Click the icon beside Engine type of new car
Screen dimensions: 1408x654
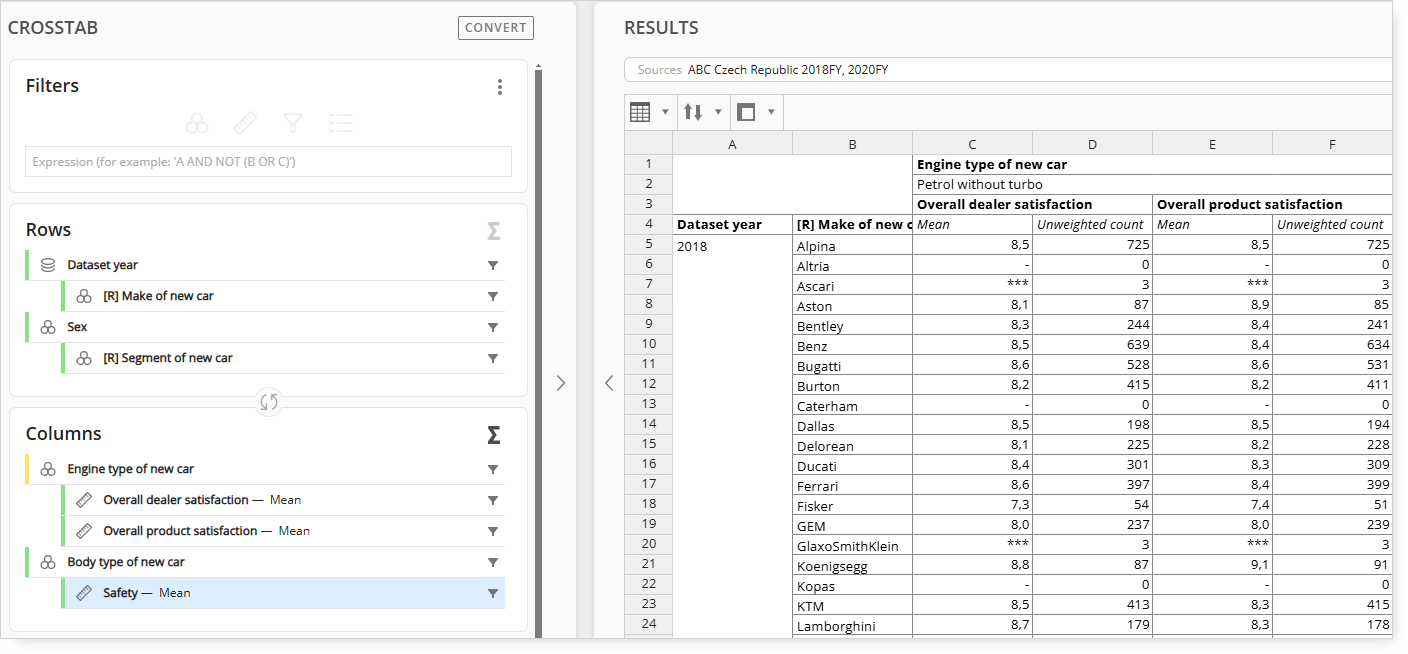tap(48, 469)
